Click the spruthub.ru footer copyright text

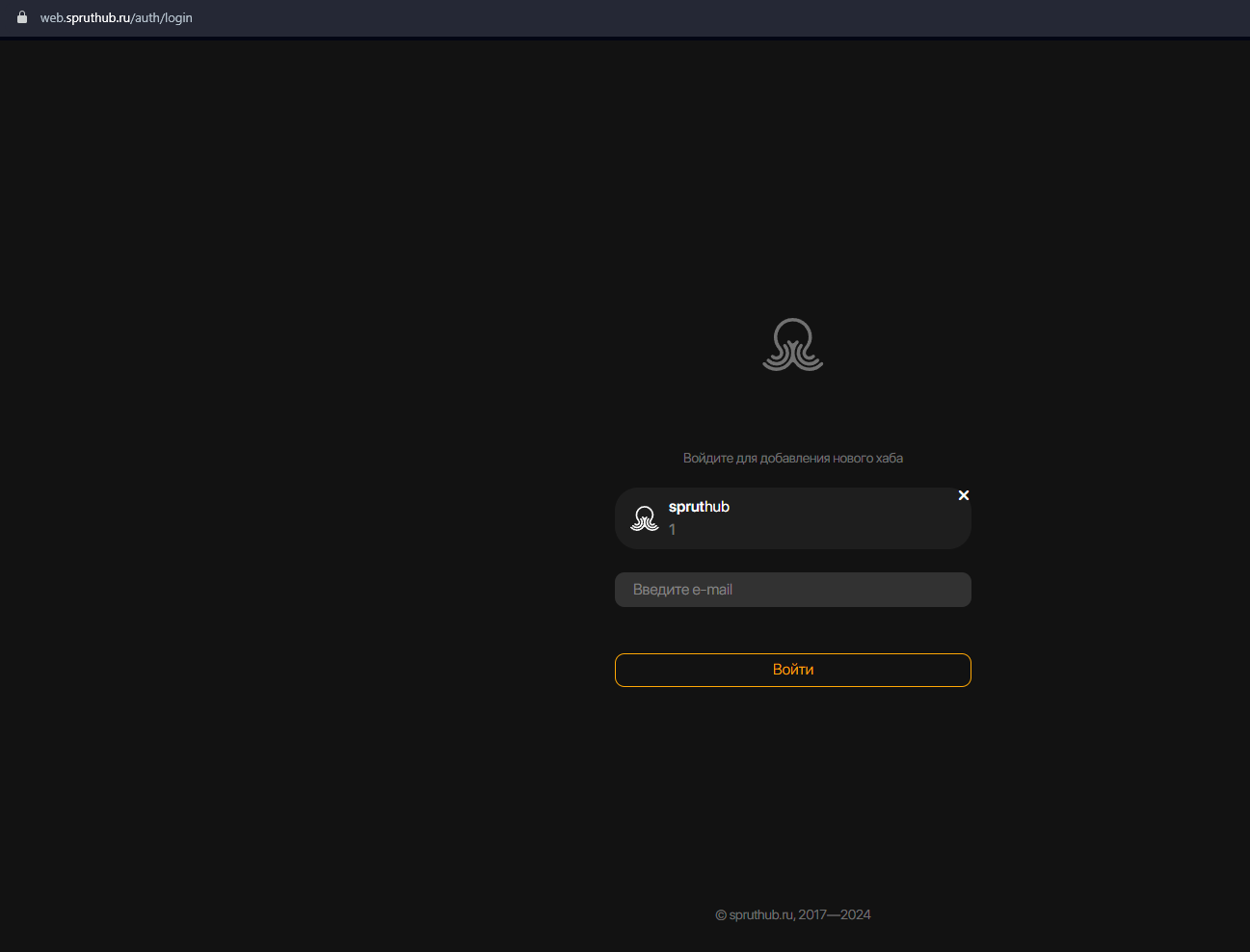pos(760,914)
